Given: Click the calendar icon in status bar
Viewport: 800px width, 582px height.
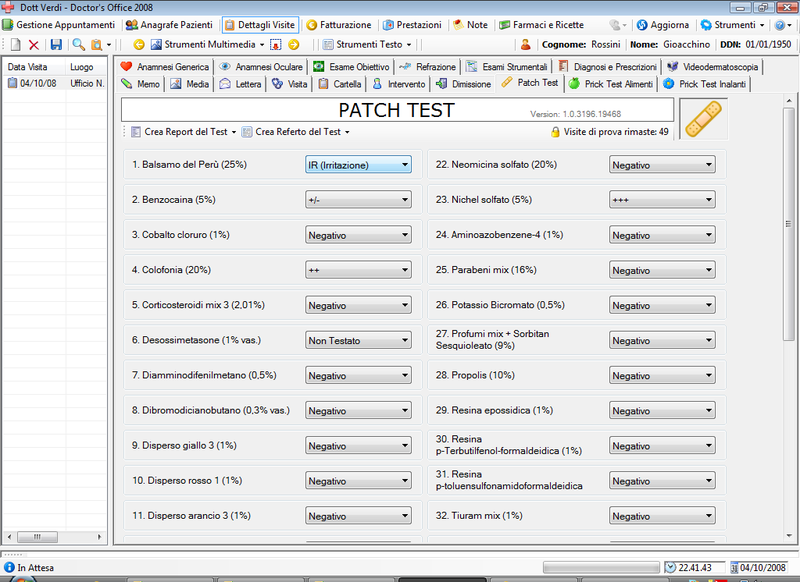Looking at the screenshot, I should pos(734,568).
